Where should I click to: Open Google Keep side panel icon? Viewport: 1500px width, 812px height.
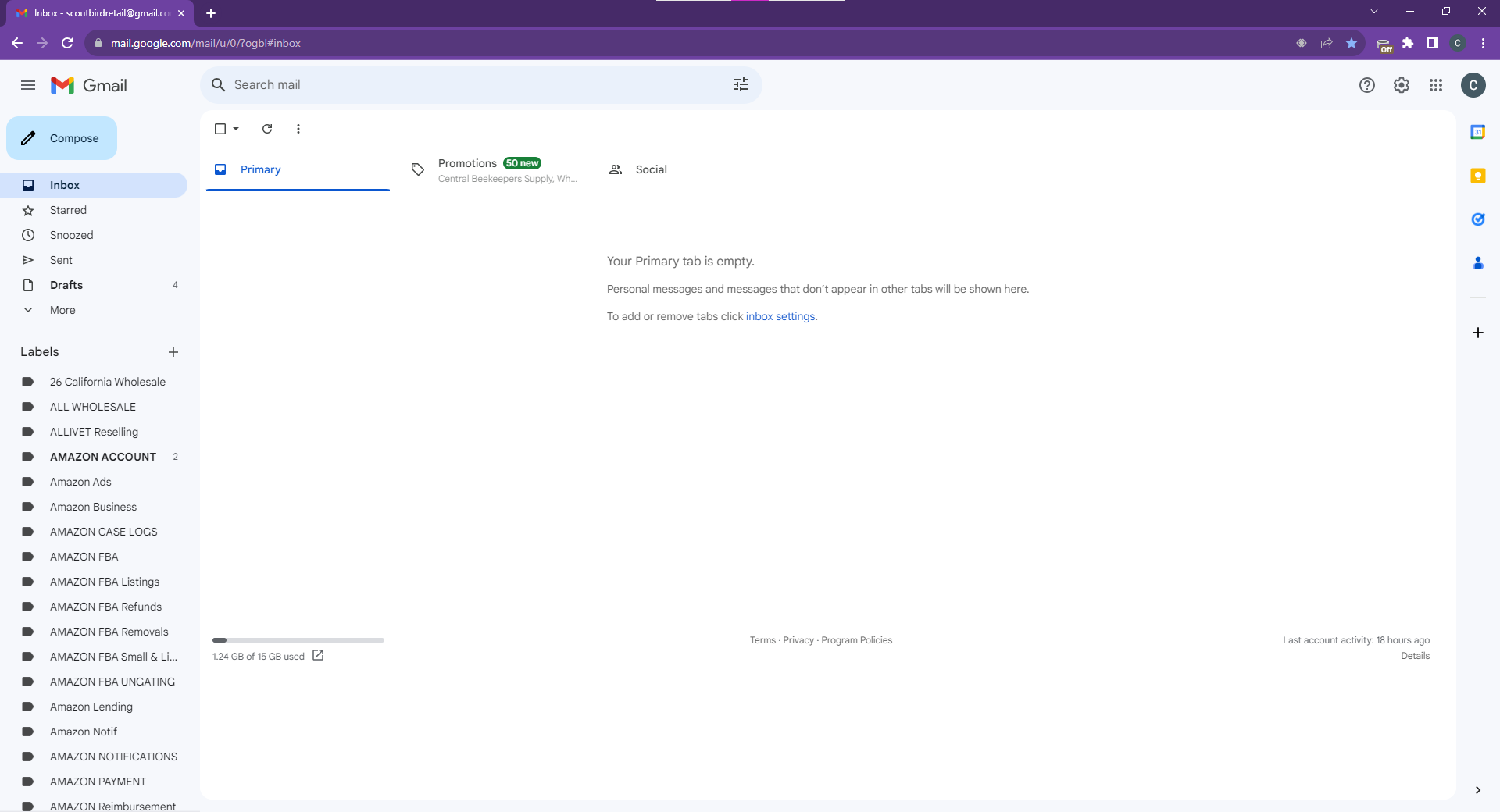tap(1478, 176)
